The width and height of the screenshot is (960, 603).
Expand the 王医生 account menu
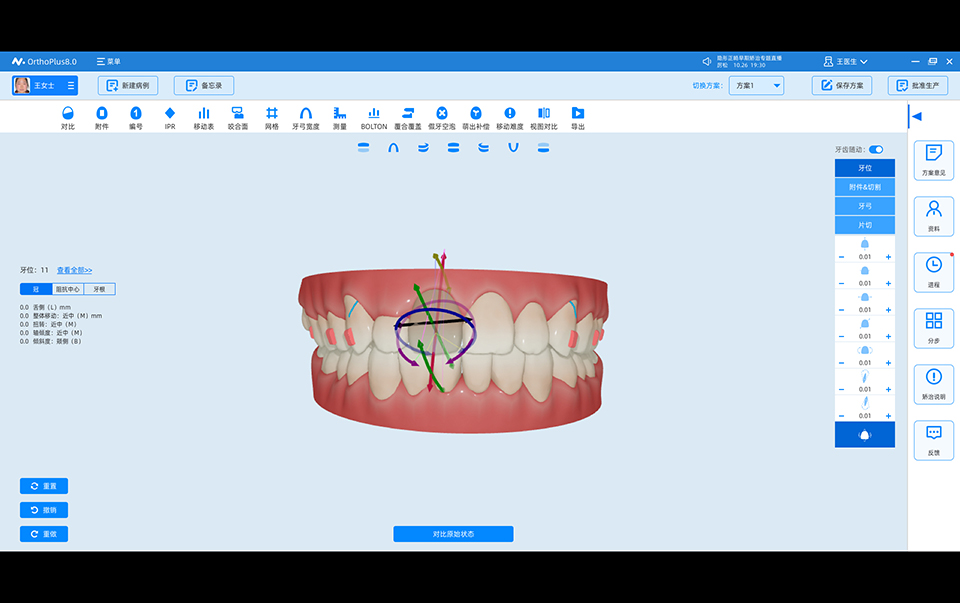tap(845, 61)
